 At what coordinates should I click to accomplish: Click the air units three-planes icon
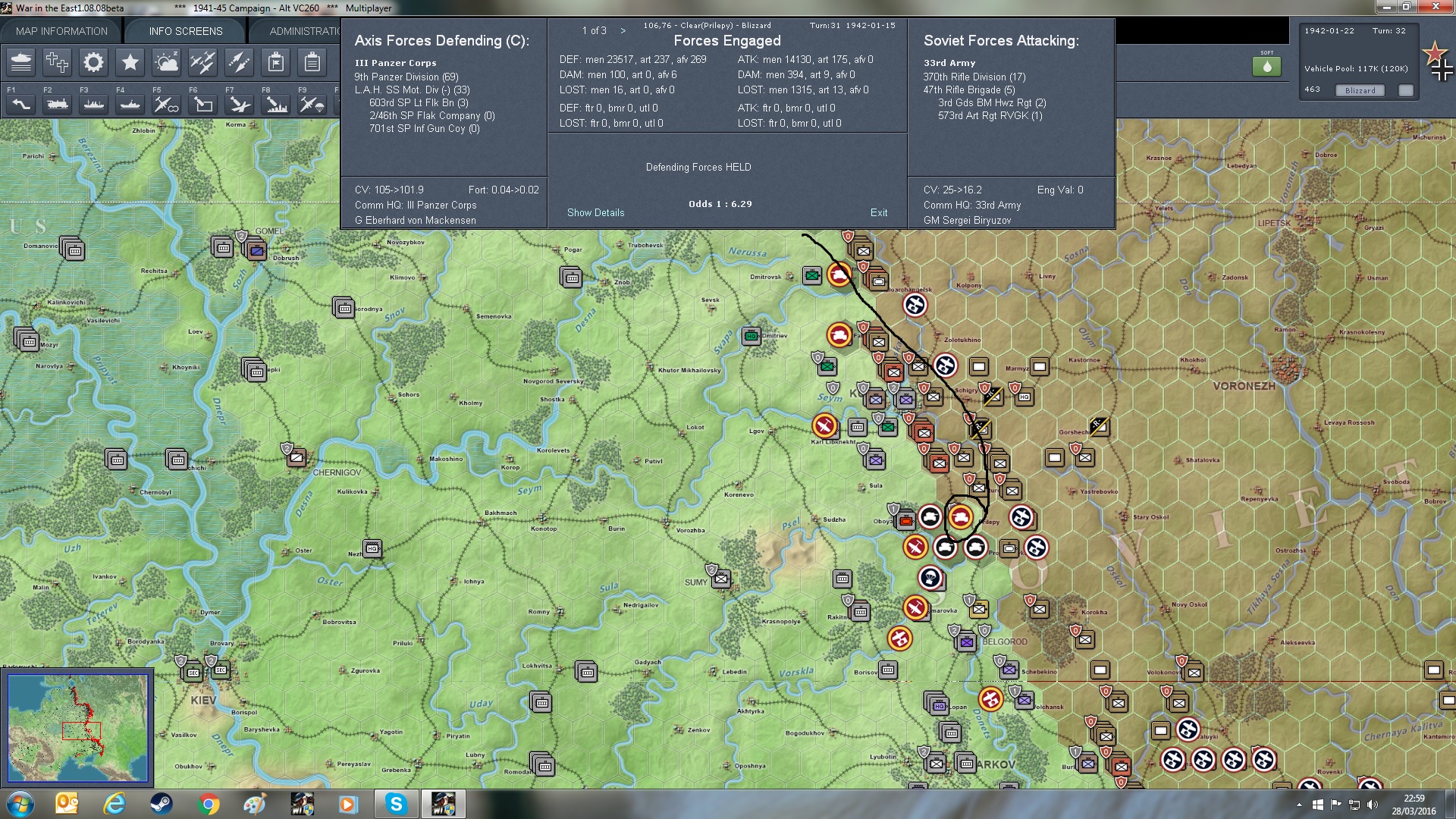click(203, 62)
